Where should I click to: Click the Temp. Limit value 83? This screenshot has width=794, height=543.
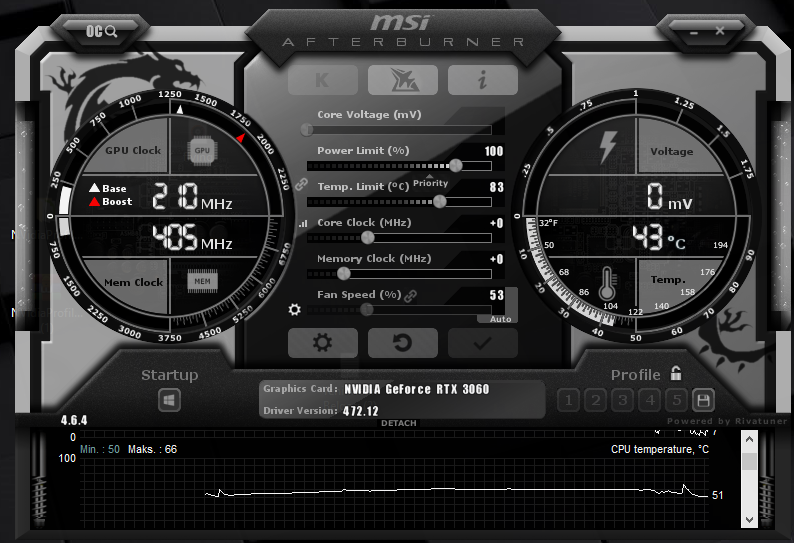coord(497,187)
